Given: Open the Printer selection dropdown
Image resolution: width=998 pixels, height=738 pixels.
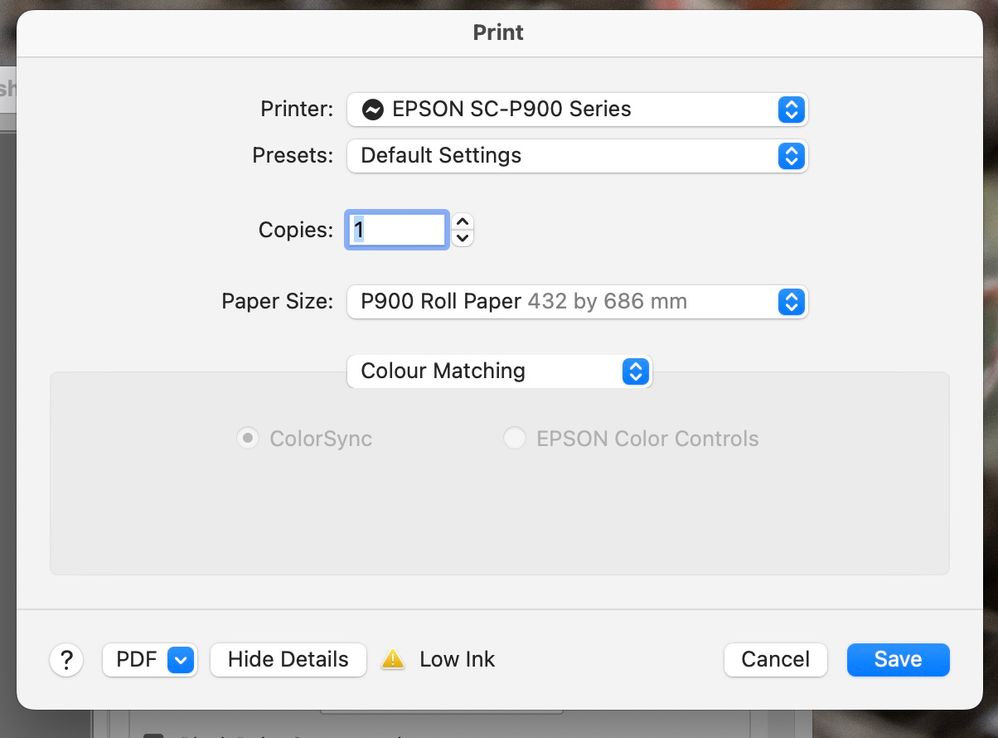Looking at the screenshot, I should (577, 110).
